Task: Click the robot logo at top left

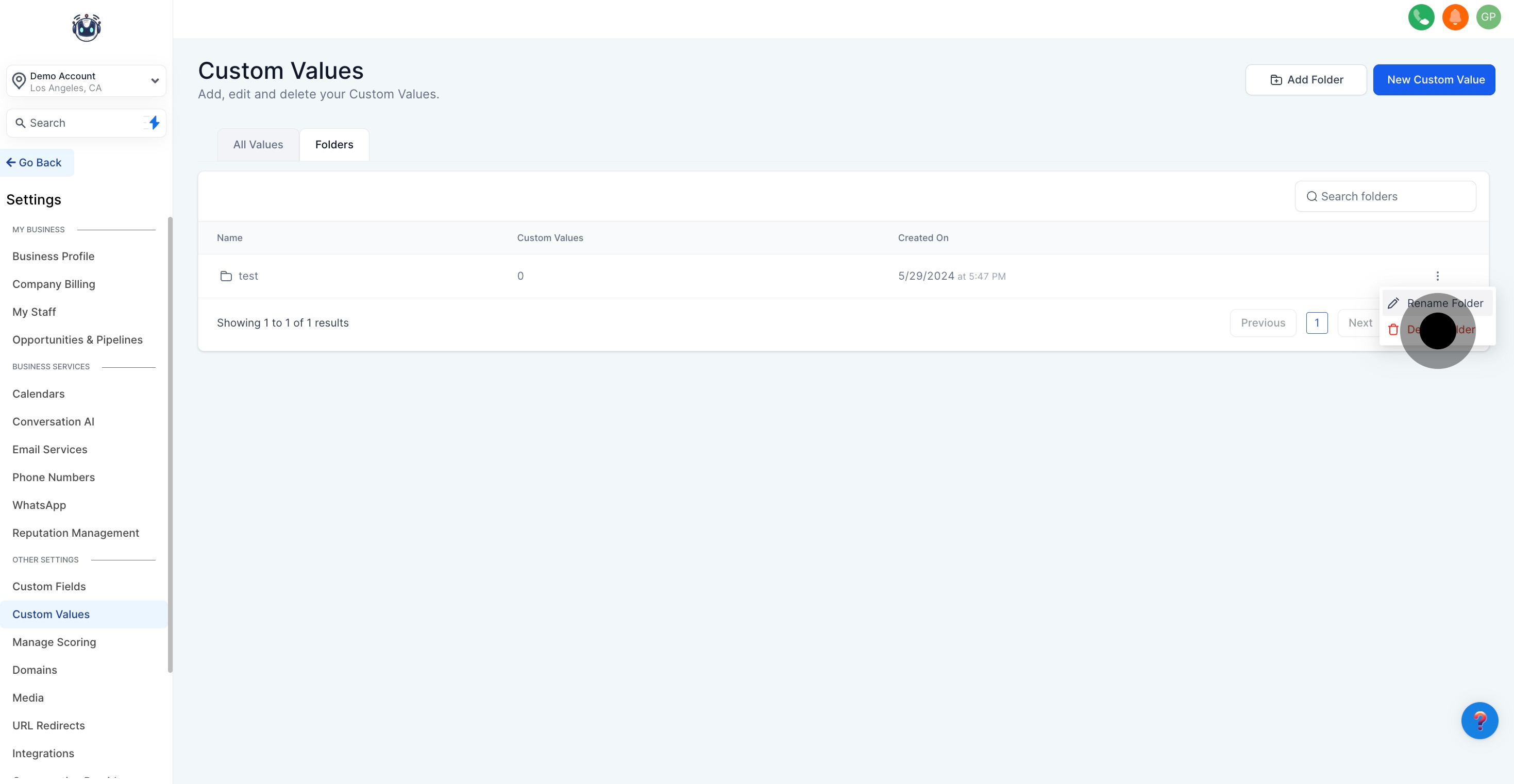Action: click(87, 28)
